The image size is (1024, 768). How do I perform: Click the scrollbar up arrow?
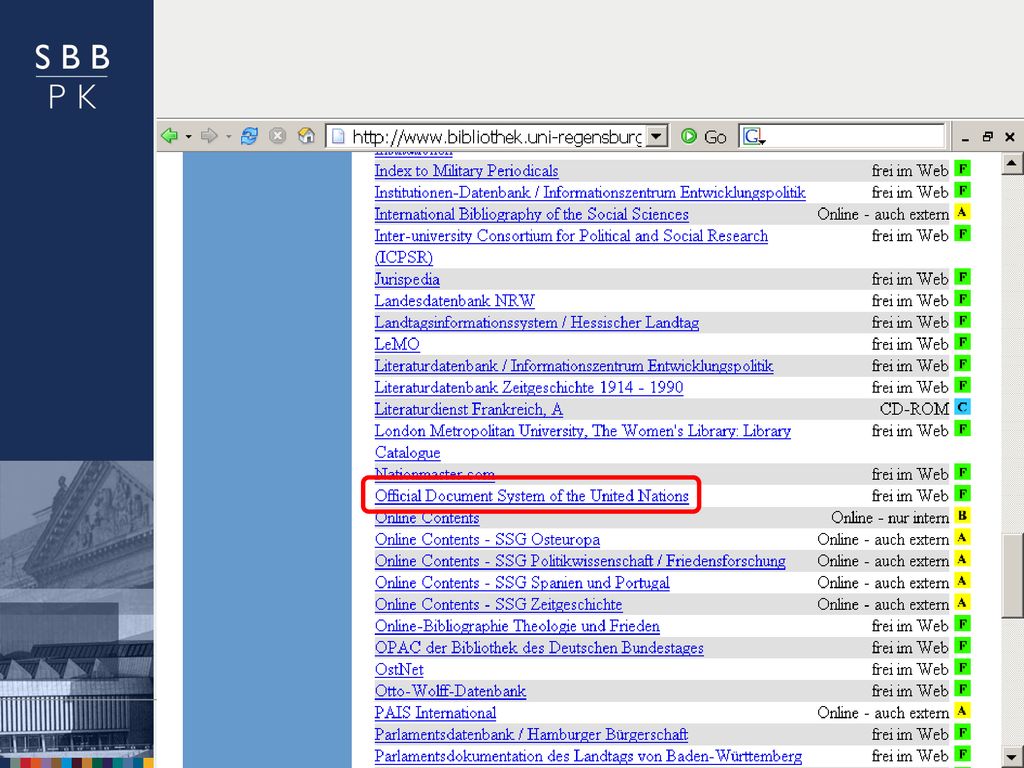tap(1012, 163)
